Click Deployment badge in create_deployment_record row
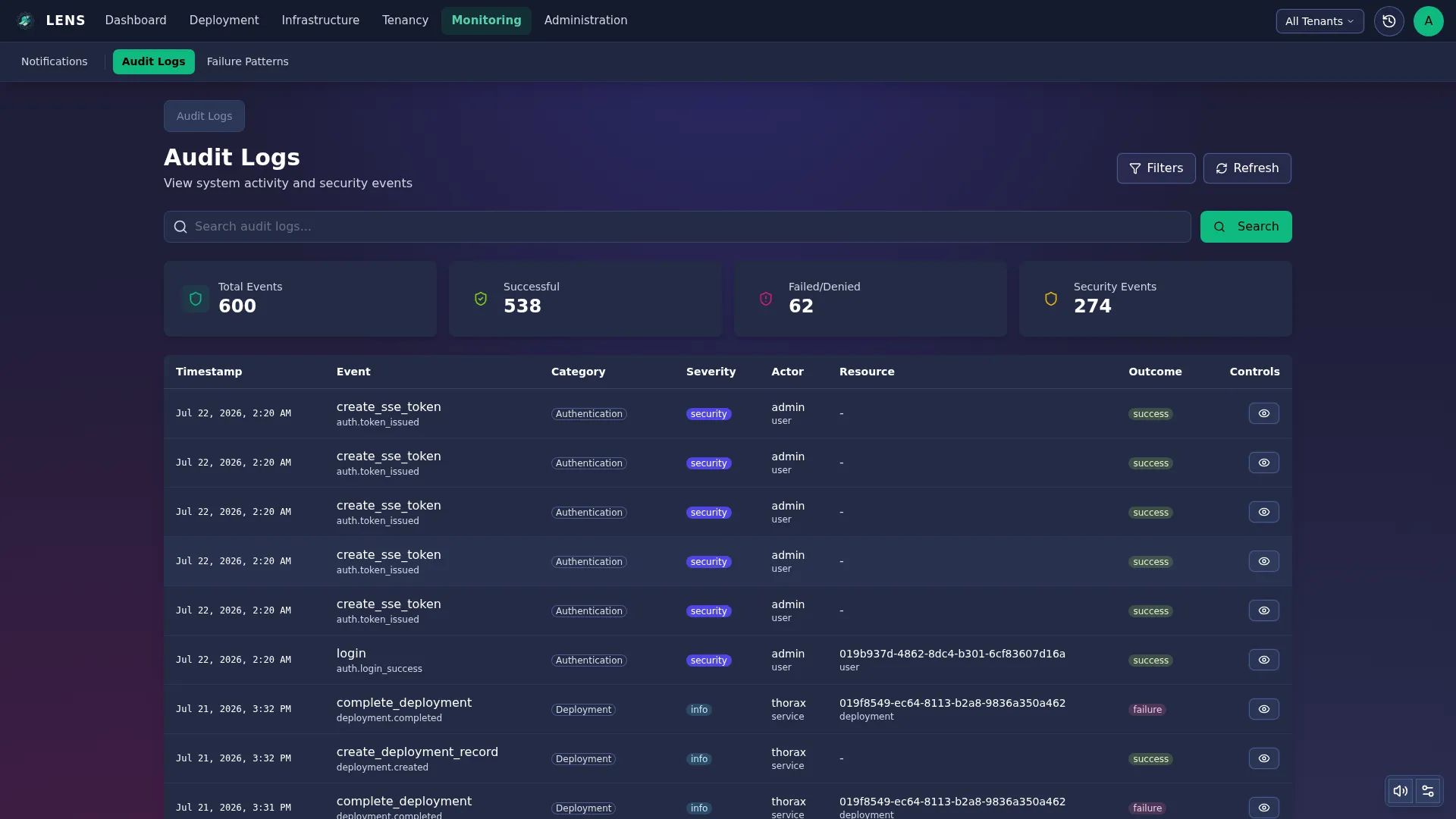The image size is (1456, 819). (x=583, y=759)
